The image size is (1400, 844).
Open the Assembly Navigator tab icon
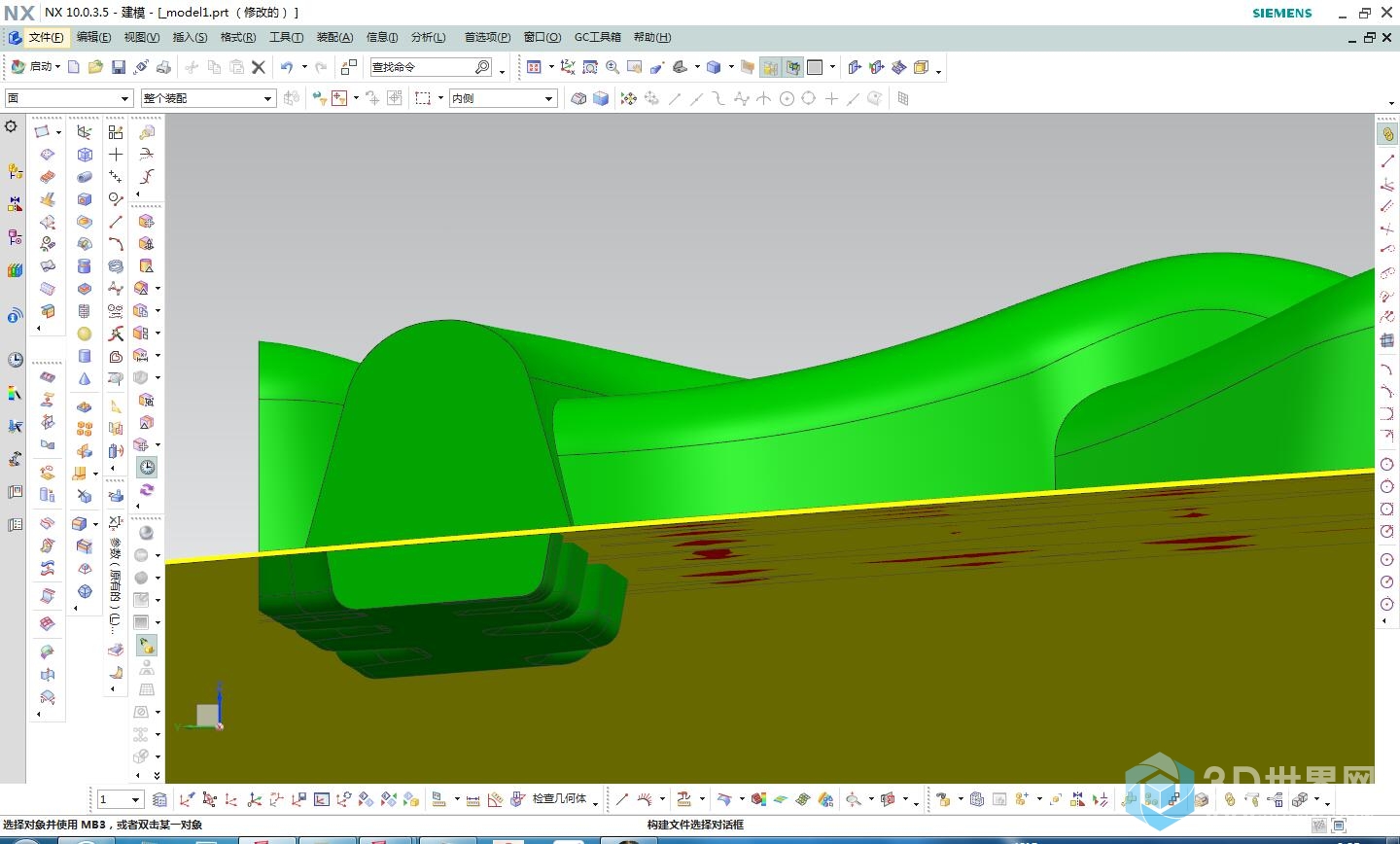[15, 171]
